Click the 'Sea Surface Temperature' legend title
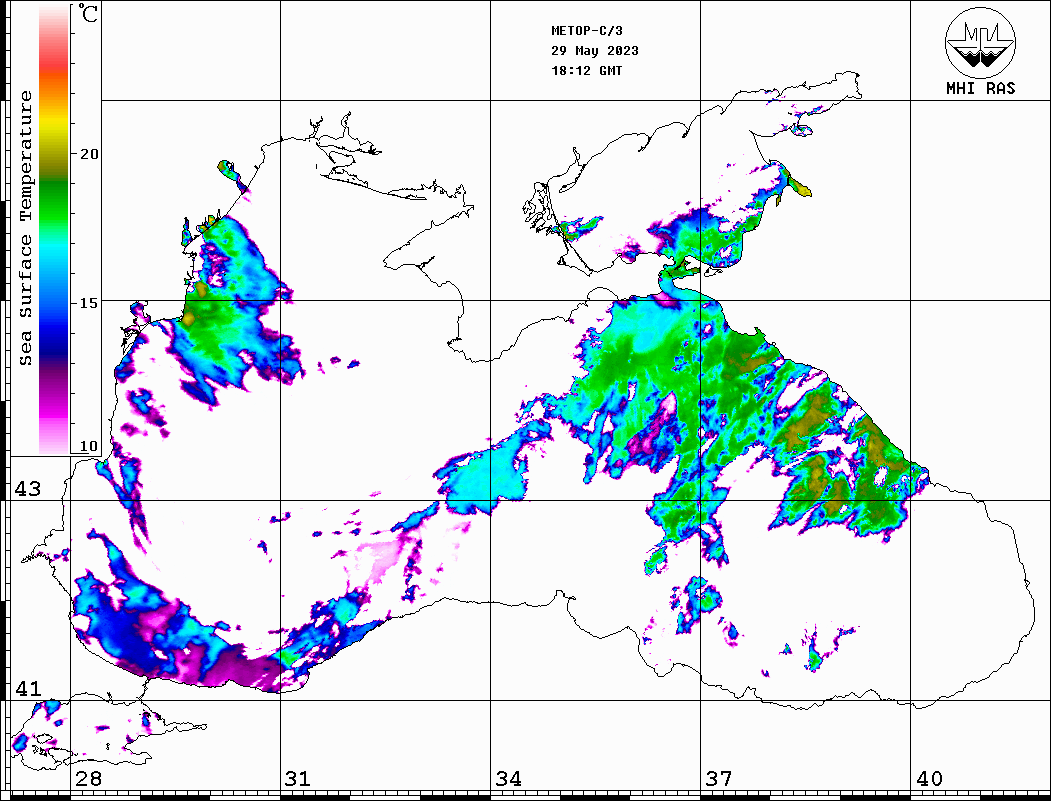The image size is (1051, 801). 25,228
